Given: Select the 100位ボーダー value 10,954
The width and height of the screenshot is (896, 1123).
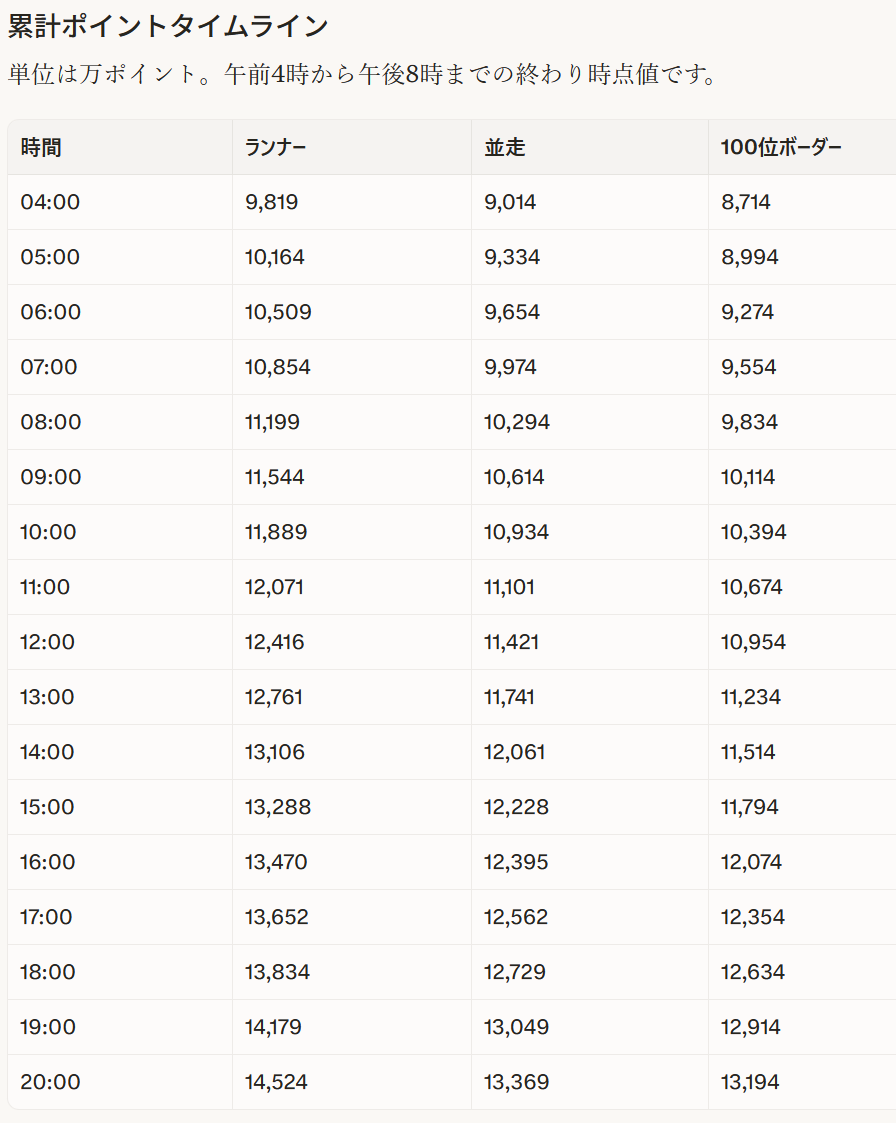Looking at the screenshot, I should click(753, 643).
